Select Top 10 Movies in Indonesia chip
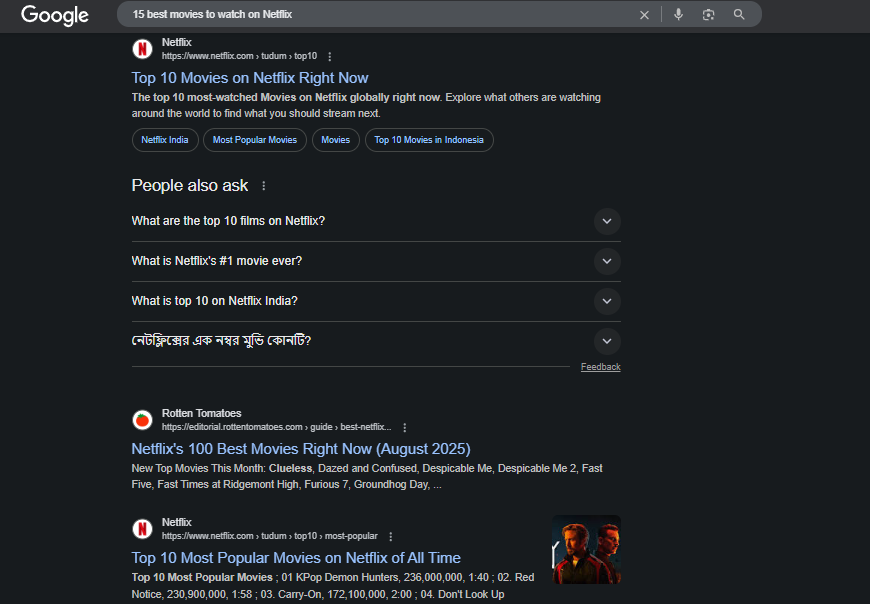The width and height of the screenshot is (870, 604). coord(429,140)
